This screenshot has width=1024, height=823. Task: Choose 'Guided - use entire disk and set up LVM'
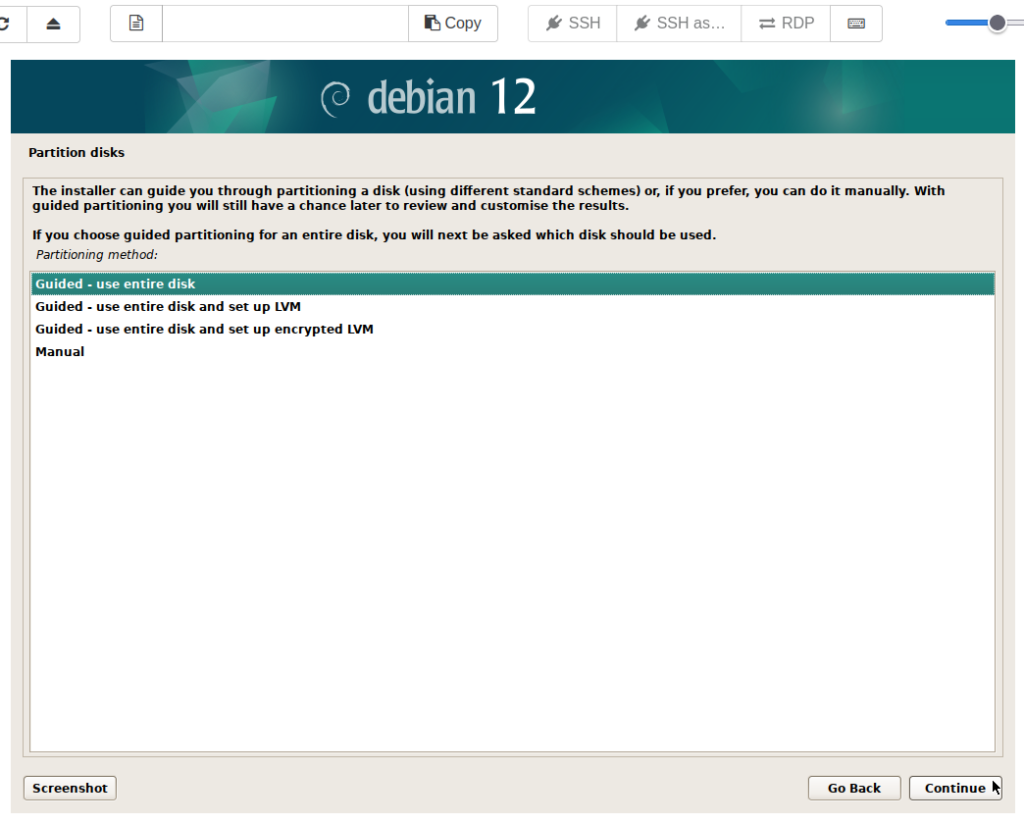[x=168, y=307]
